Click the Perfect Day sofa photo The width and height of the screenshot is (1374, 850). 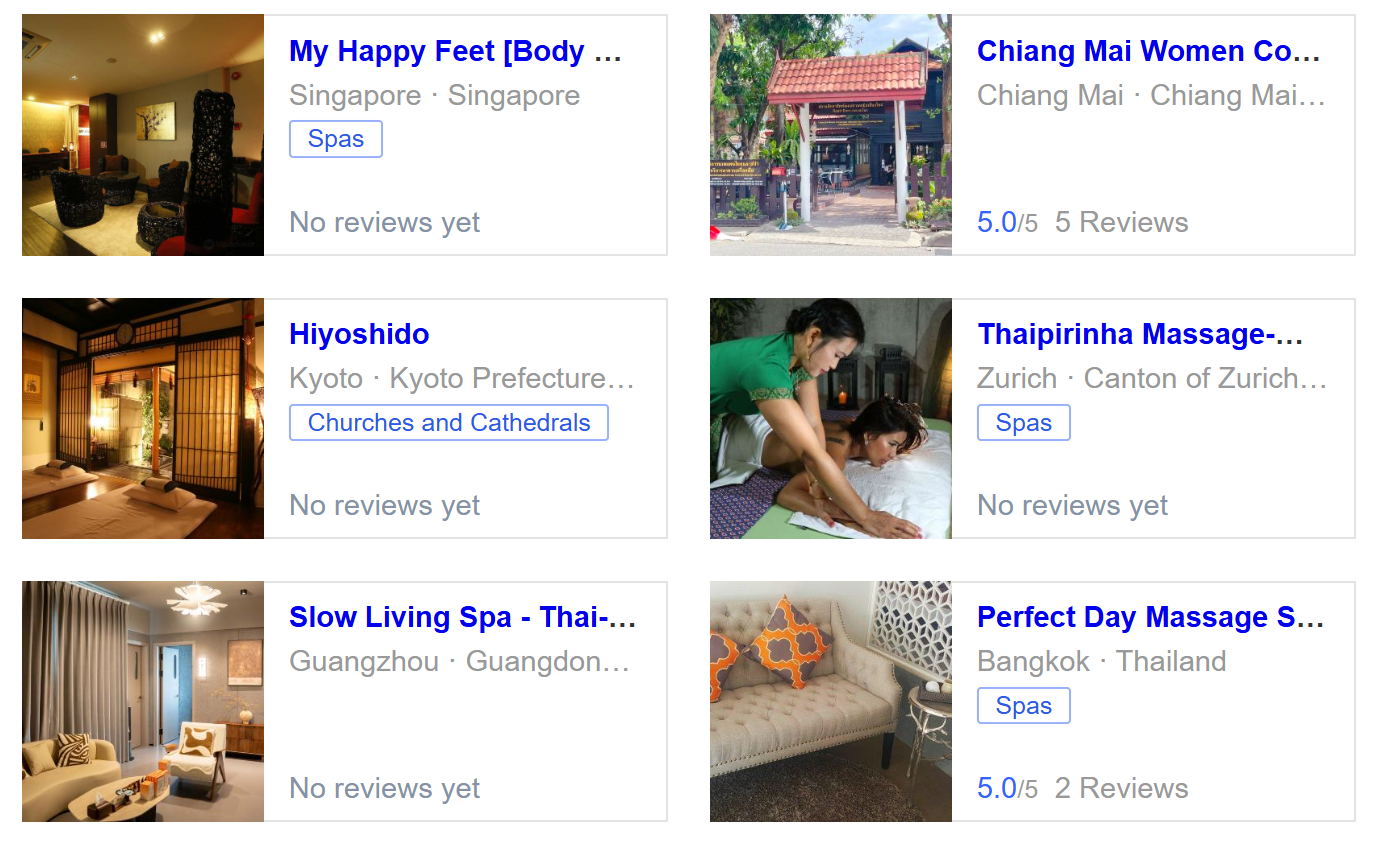tap(831, 701)
